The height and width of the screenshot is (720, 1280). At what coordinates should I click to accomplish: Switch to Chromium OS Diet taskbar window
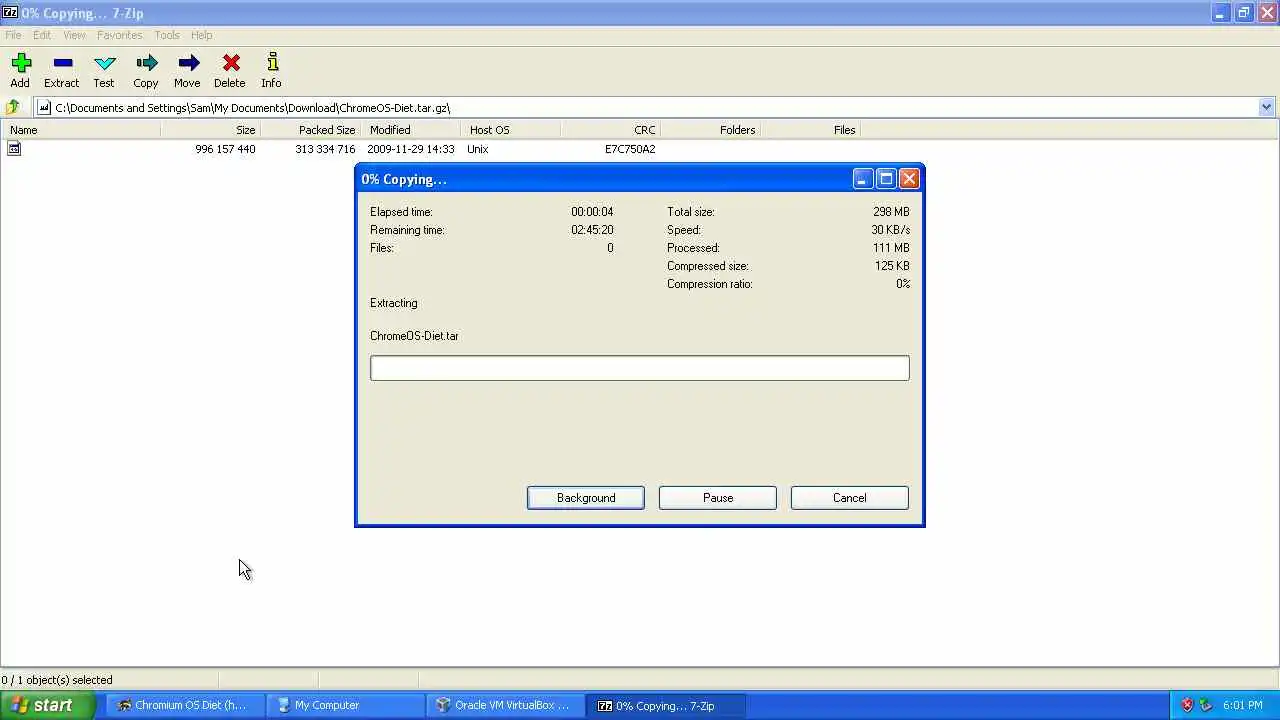(x=183, y=705)
